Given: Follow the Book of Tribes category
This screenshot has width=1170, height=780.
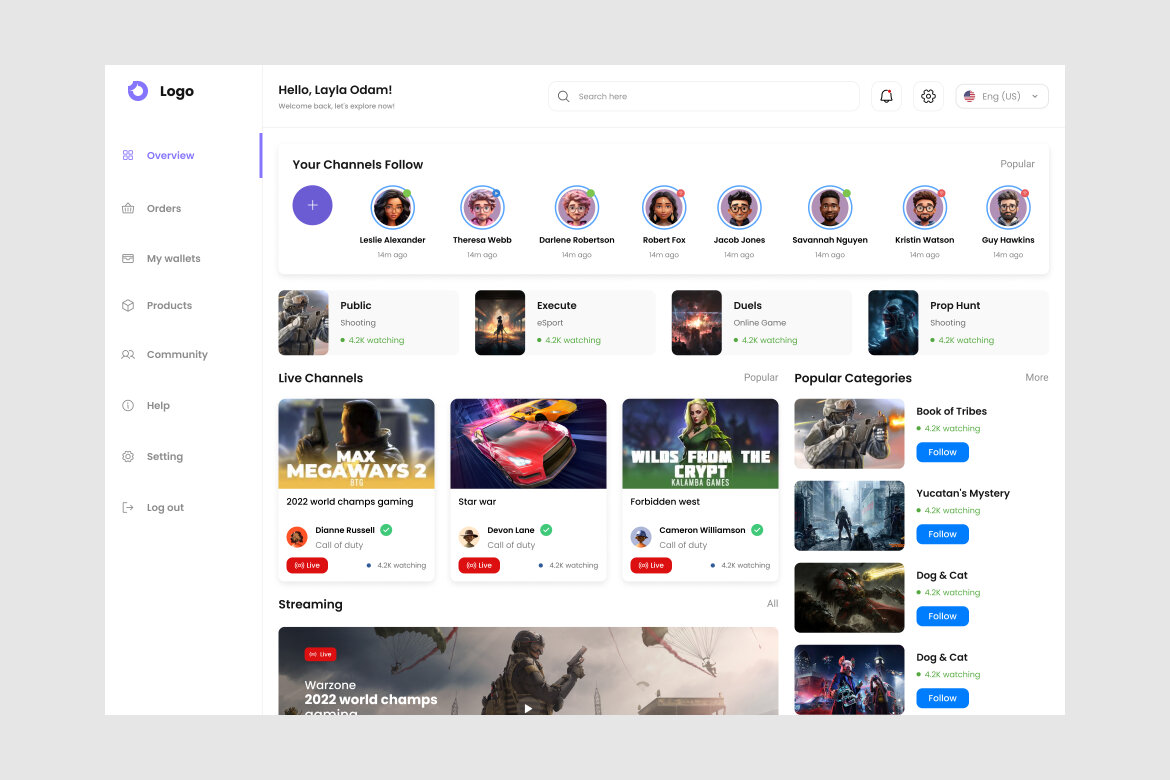Looking at the screenshot, I should pos(942,452).
